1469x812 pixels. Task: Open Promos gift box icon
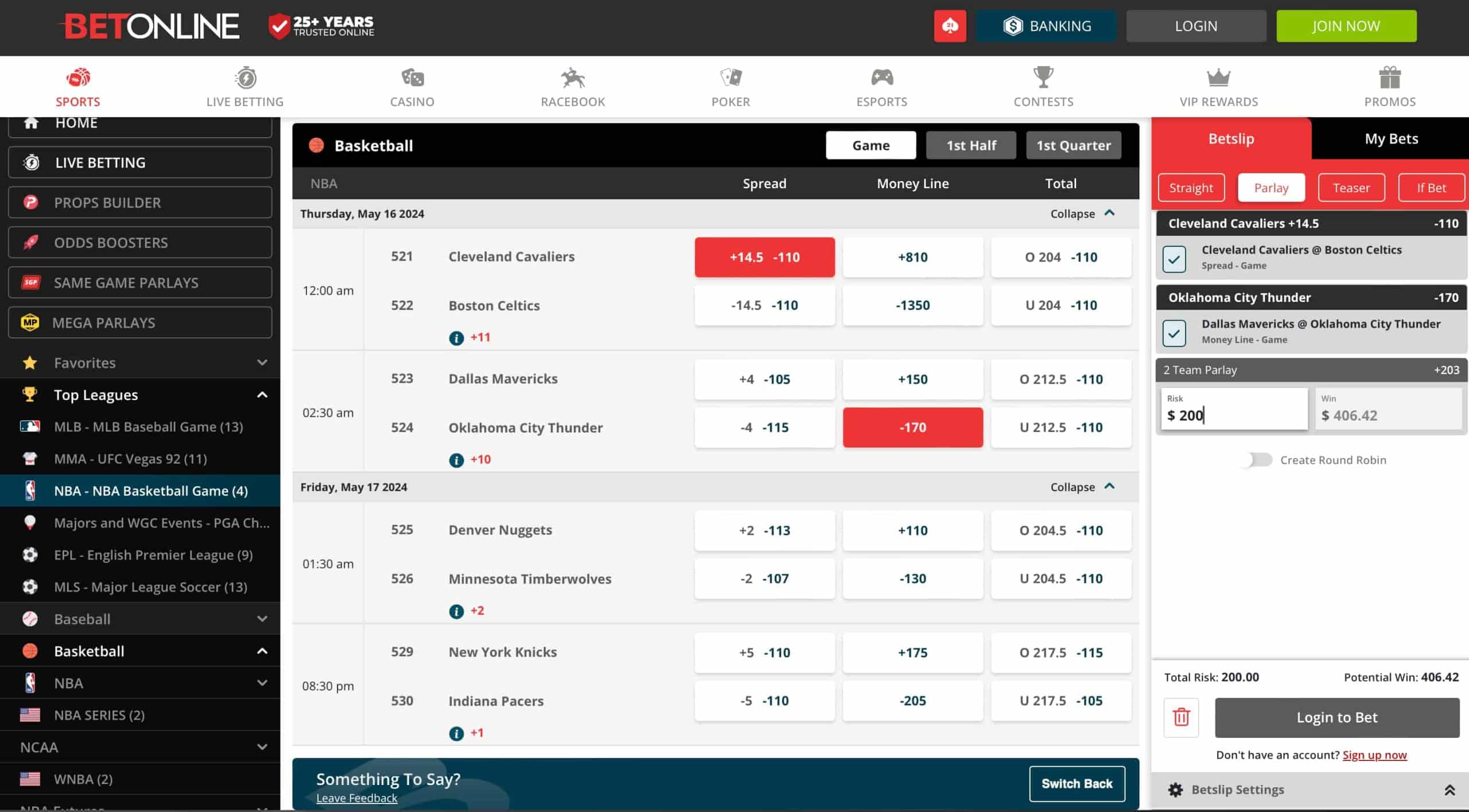click(x=1390, y=77)
